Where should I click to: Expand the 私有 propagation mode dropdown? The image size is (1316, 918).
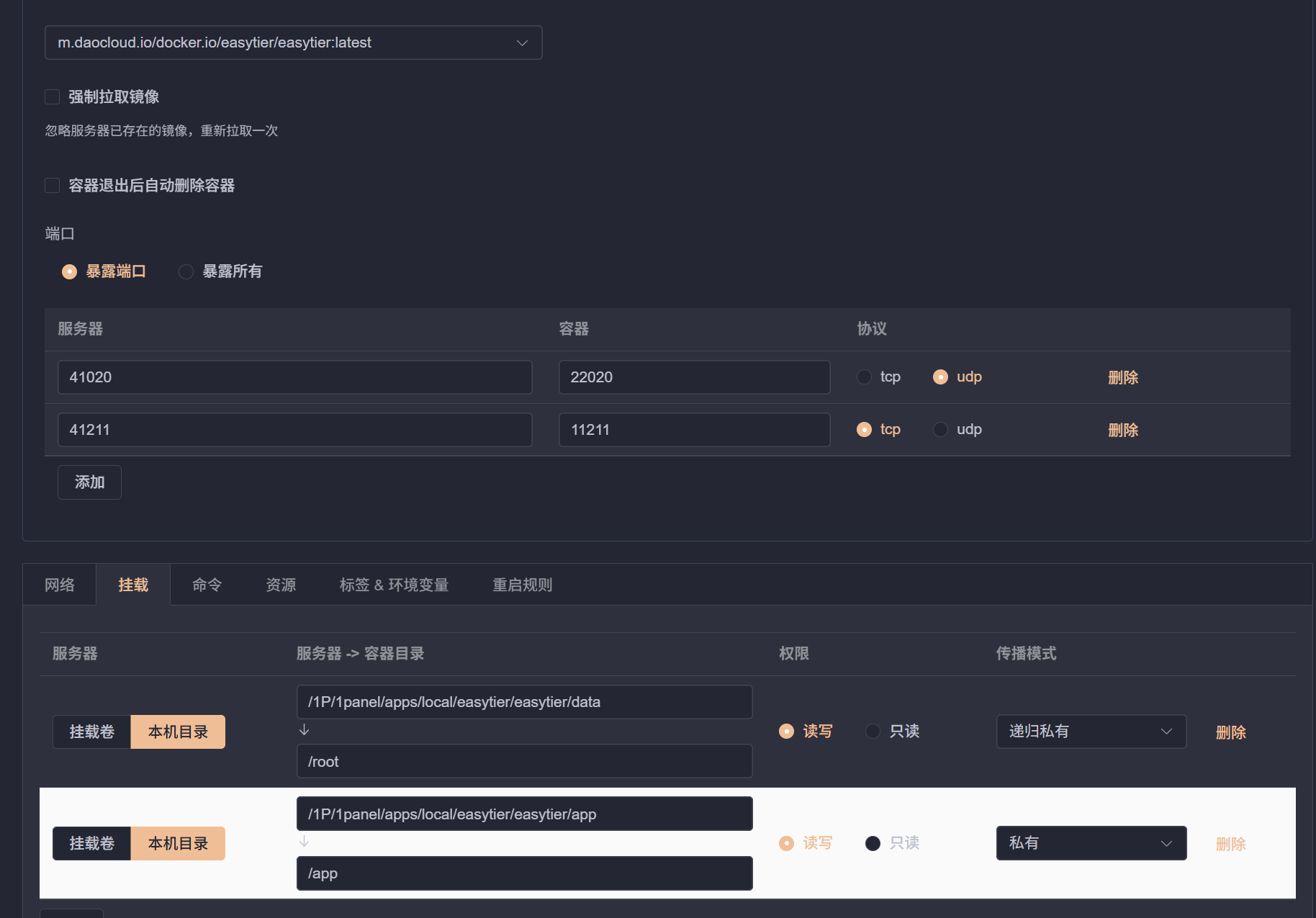[1091, 843]
